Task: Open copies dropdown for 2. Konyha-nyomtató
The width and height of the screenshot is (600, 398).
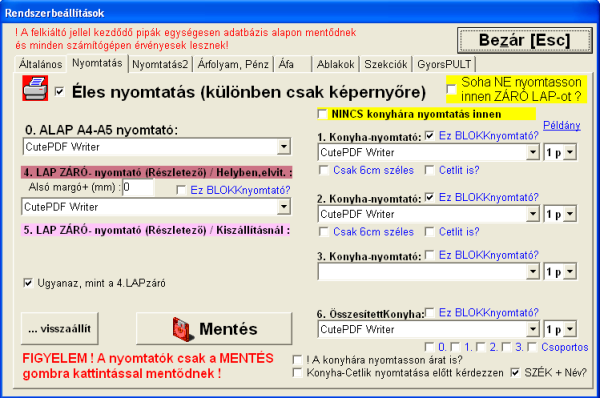Action: 570,214
